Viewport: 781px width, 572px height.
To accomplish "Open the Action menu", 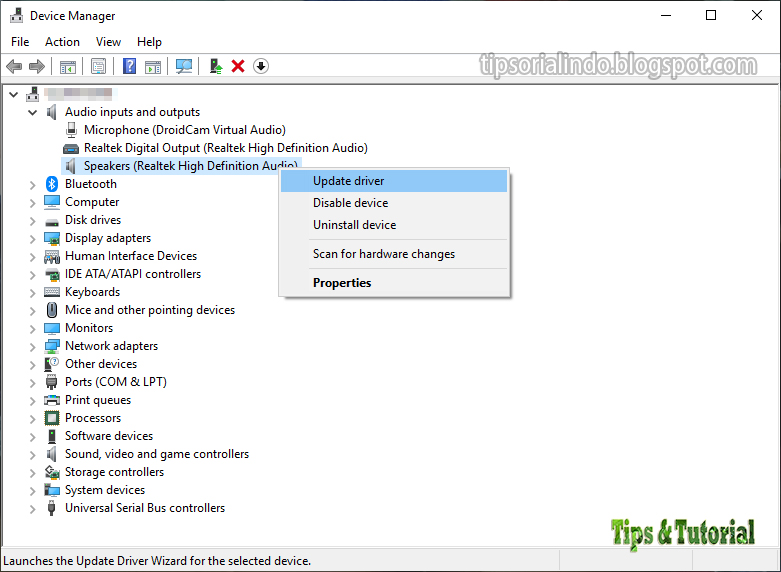I will point(62,42).
